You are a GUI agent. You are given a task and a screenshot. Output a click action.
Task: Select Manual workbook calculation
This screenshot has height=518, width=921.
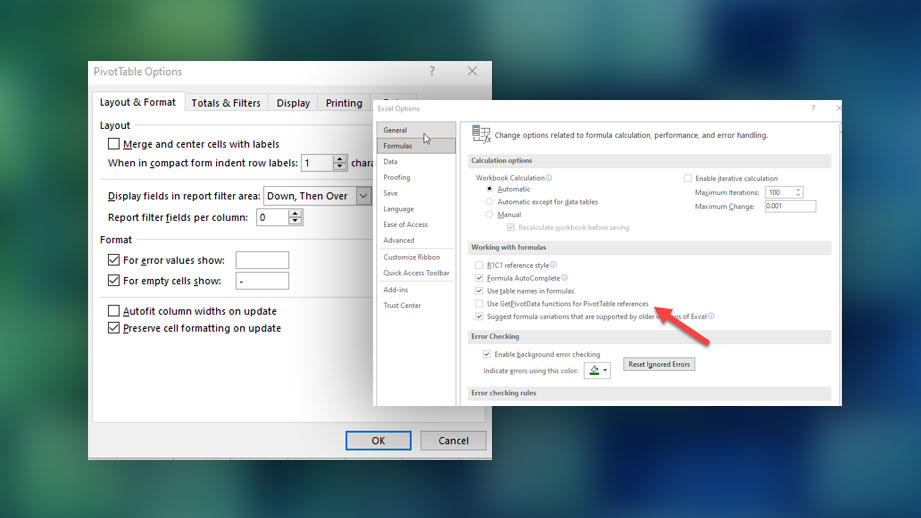(489, 214)
